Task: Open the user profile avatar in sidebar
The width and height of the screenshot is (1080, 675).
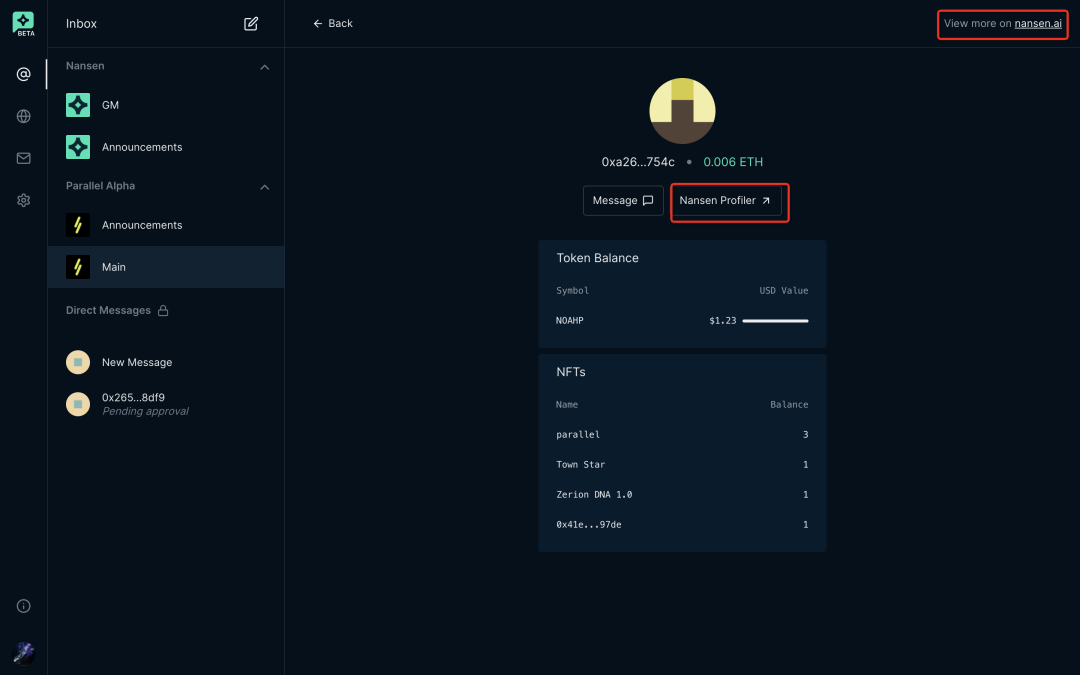Action: point(23,653)
